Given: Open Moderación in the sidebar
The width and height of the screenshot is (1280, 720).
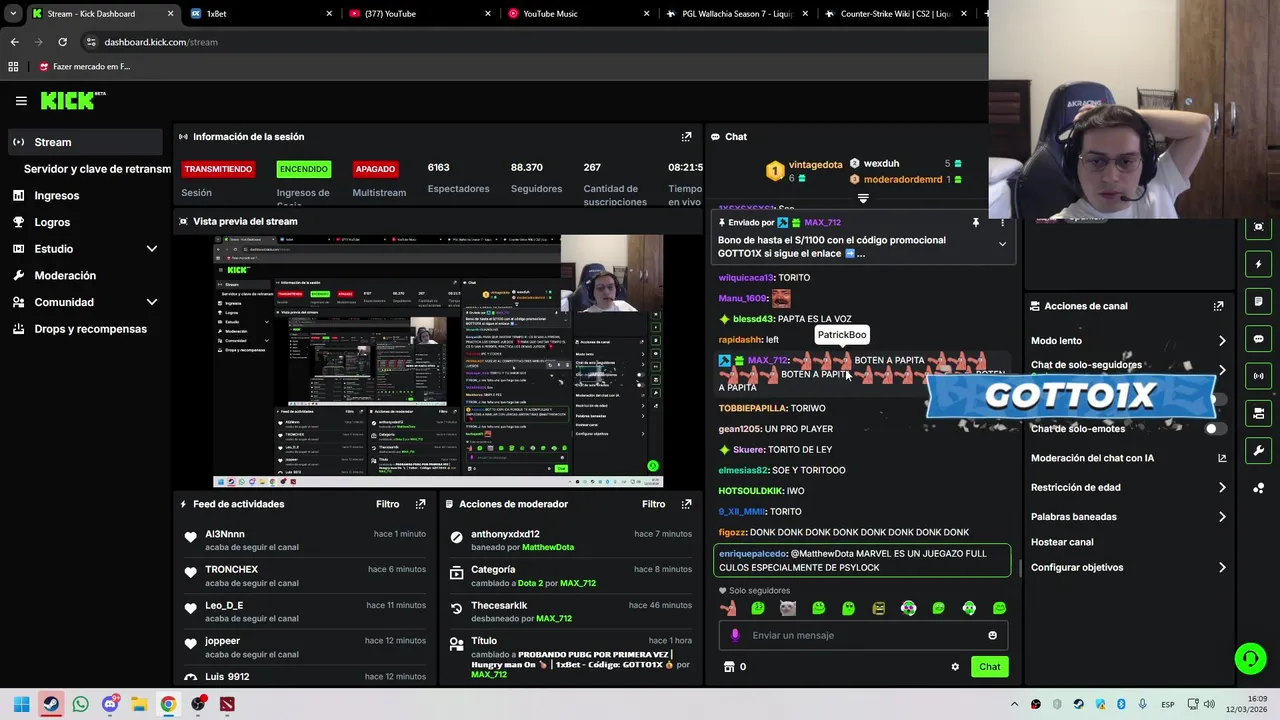Looking at the screenshot, I should coord(65,276).
